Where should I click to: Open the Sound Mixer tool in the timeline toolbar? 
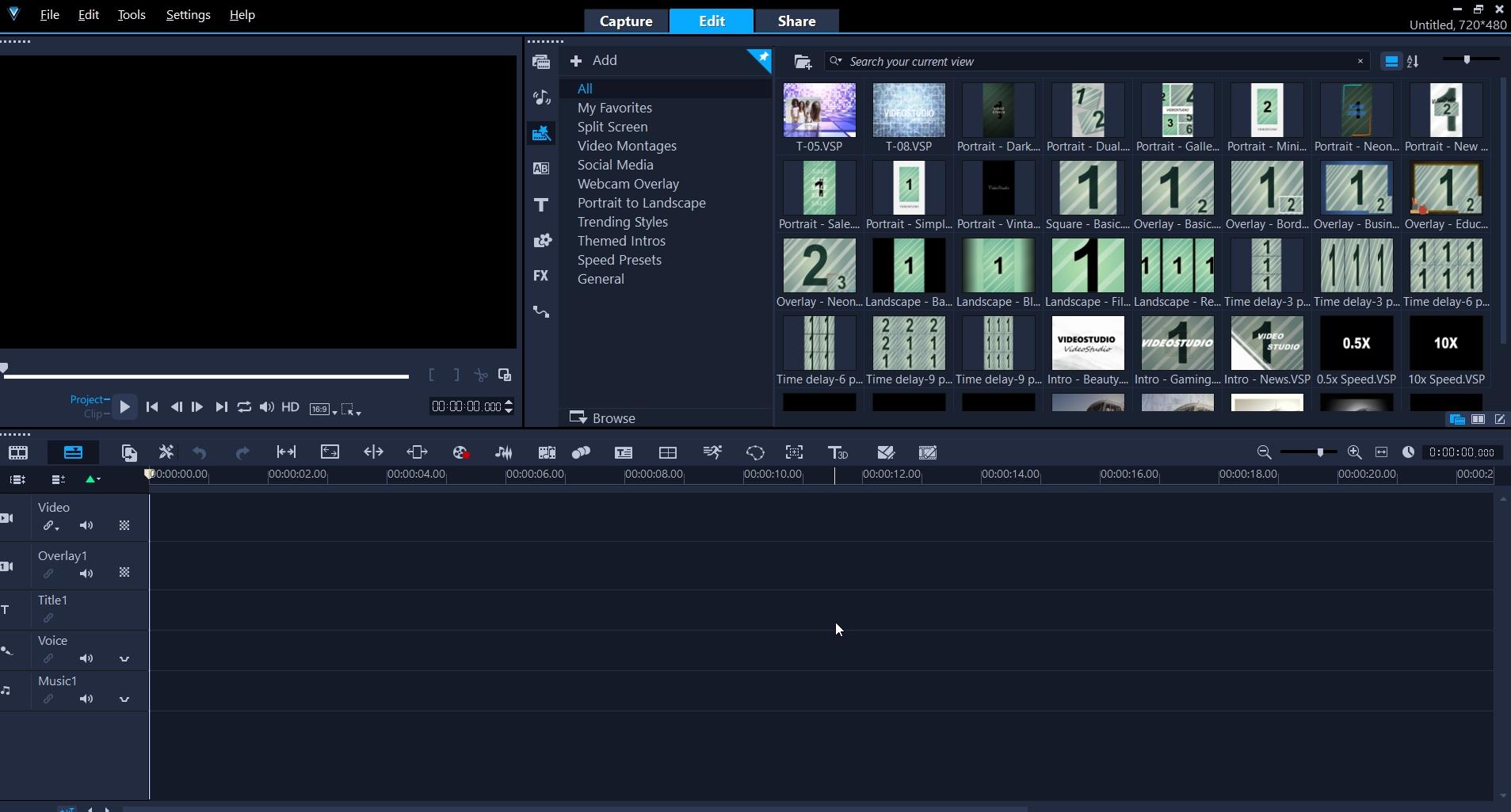tap(503, 452)
